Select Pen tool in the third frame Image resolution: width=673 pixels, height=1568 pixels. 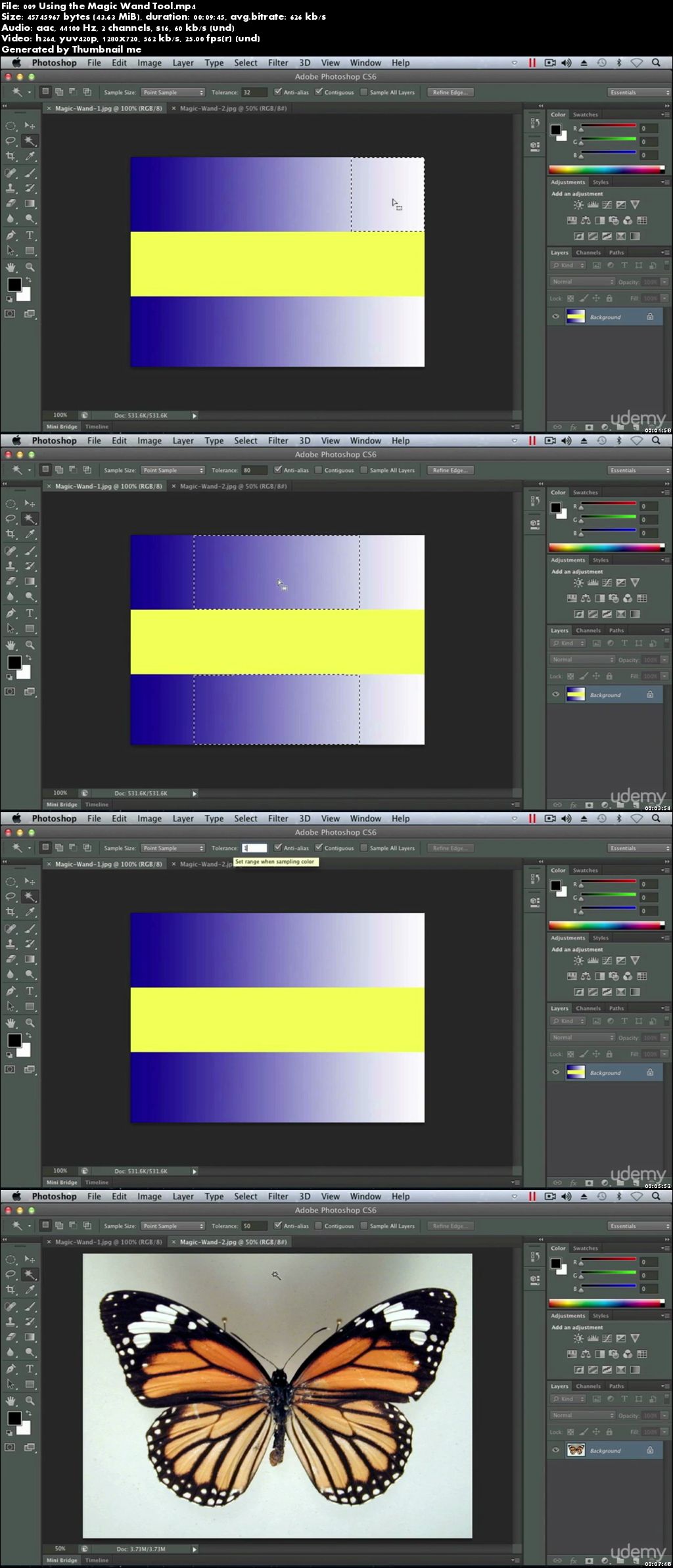[x=11, y=991]
